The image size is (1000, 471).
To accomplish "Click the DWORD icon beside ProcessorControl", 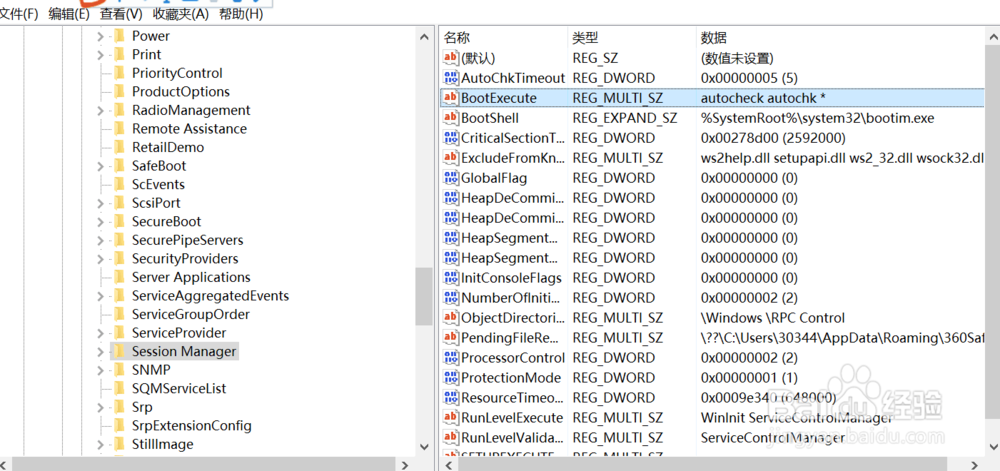I will click(x=451, y=358).
